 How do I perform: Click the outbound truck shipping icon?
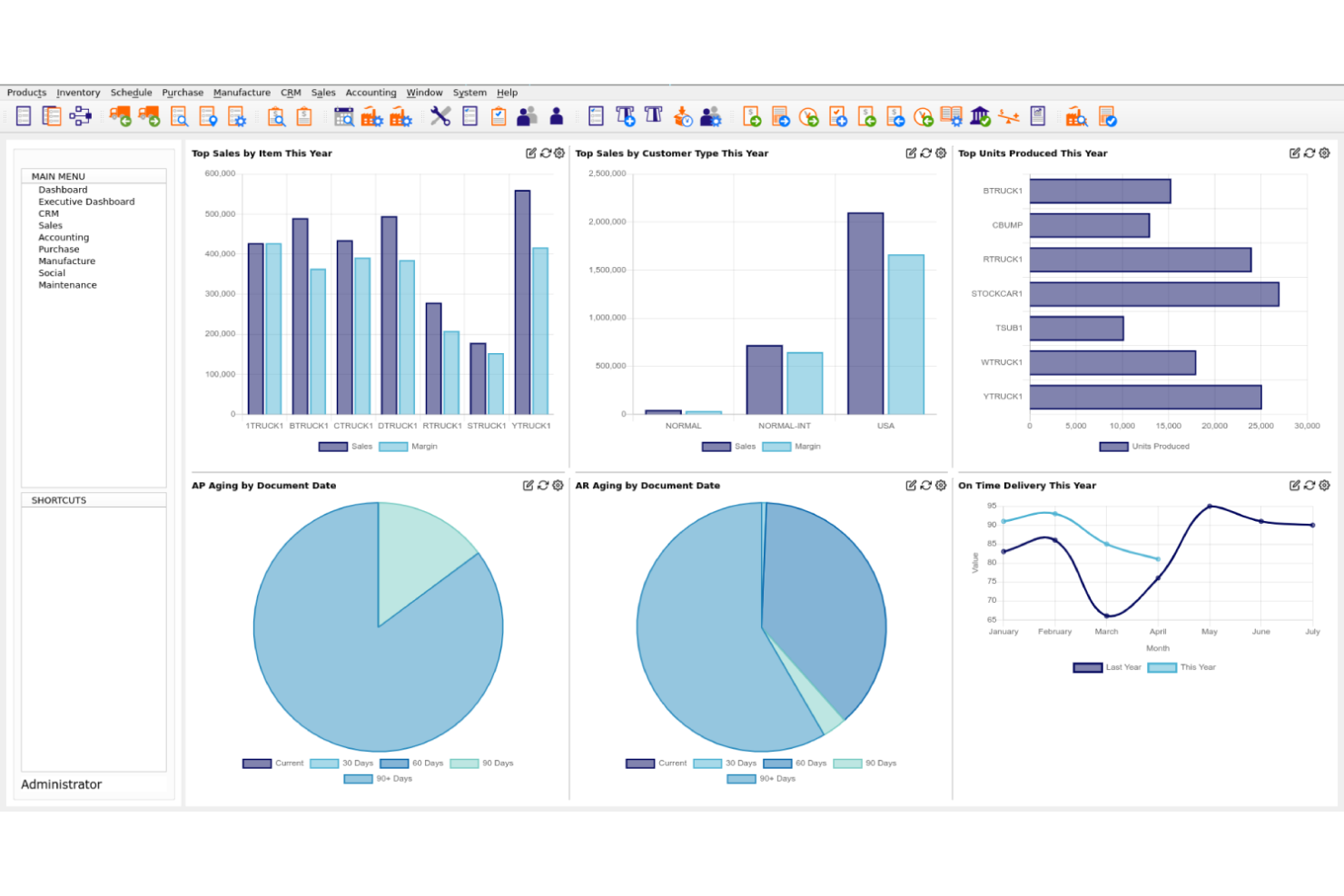(148, 116)
